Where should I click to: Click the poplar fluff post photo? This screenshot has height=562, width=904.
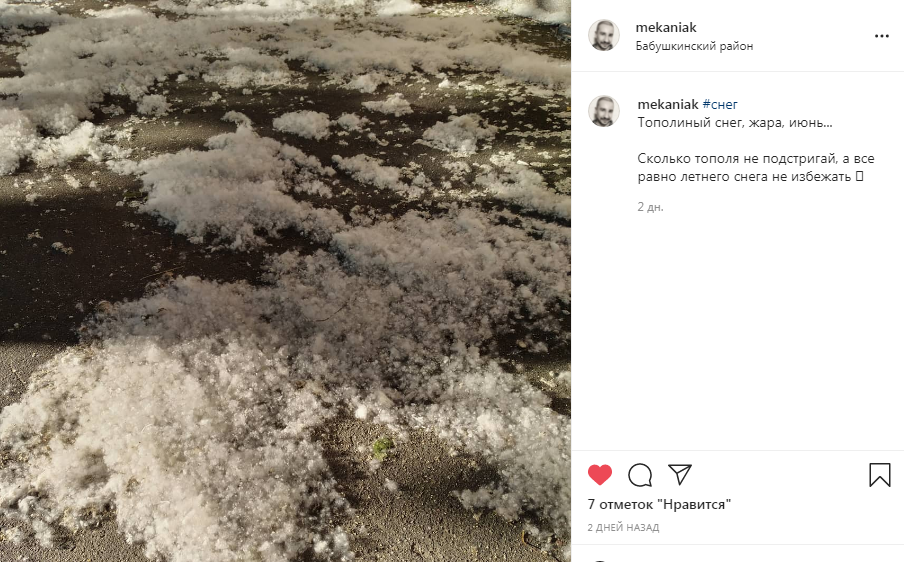pos(285,281)
